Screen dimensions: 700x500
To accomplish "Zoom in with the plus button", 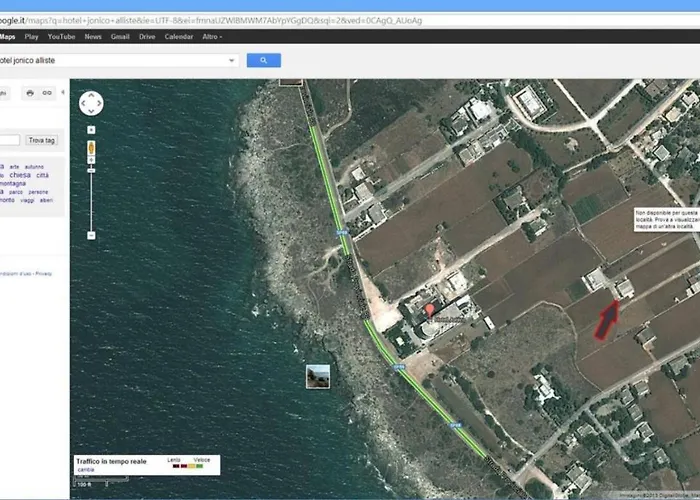I will pos(91,129).
